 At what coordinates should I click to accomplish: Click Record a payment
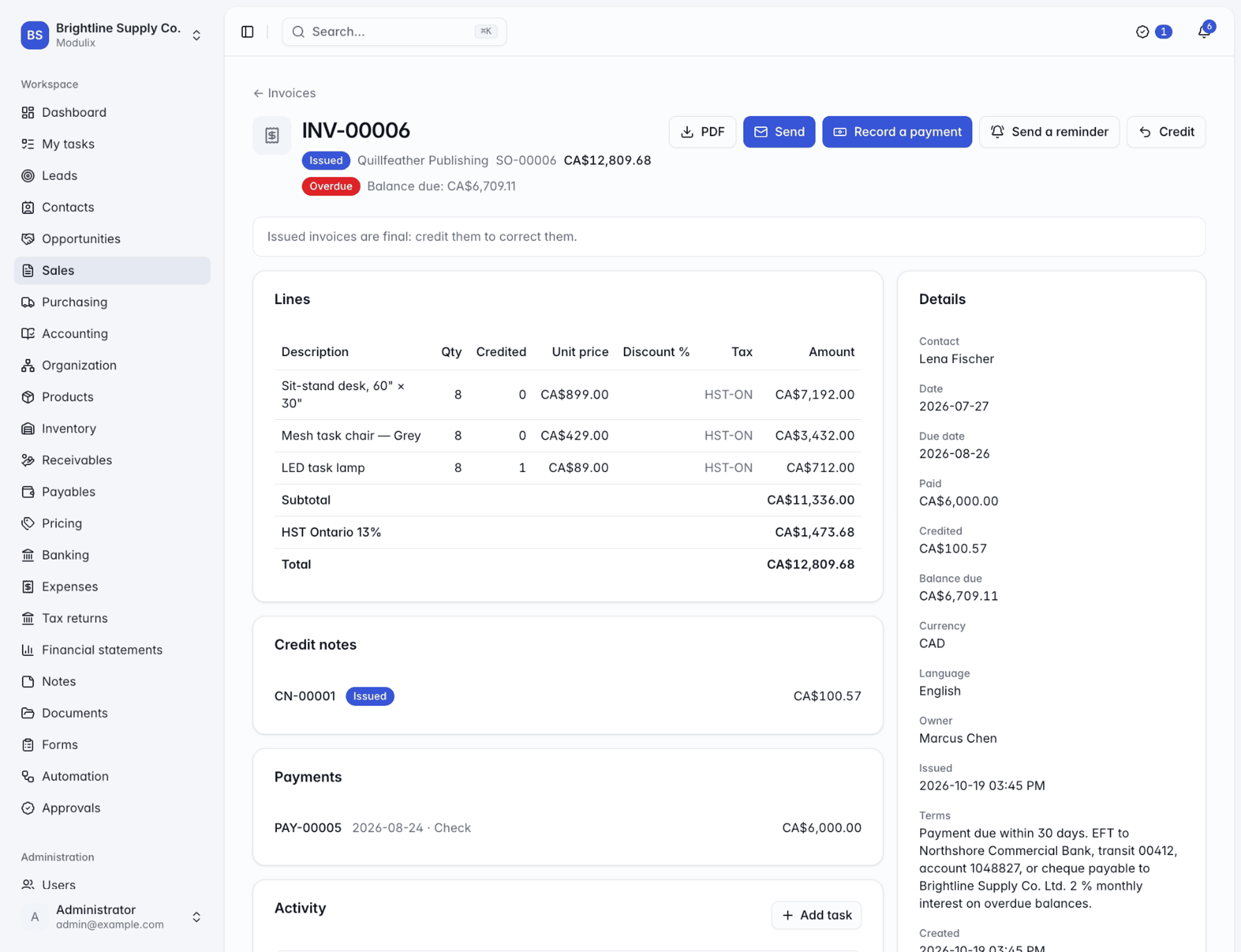coord(897,132)
